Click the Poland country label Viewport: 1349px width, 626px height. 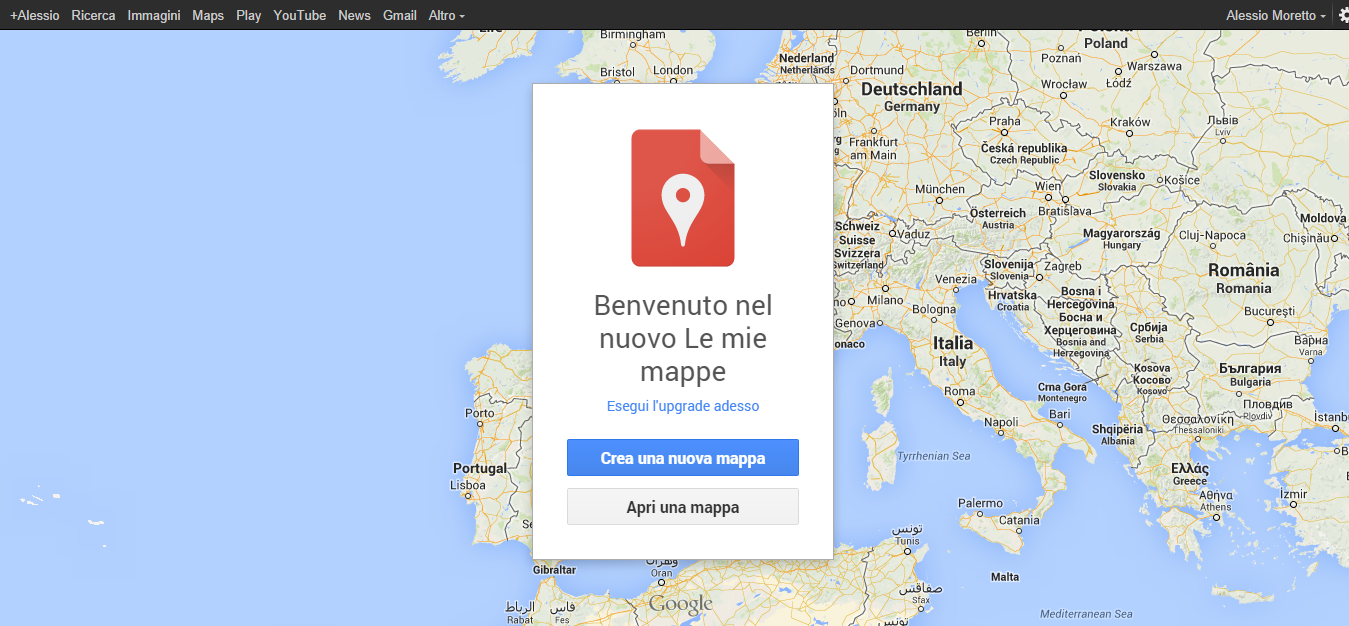pos(1106,43)
